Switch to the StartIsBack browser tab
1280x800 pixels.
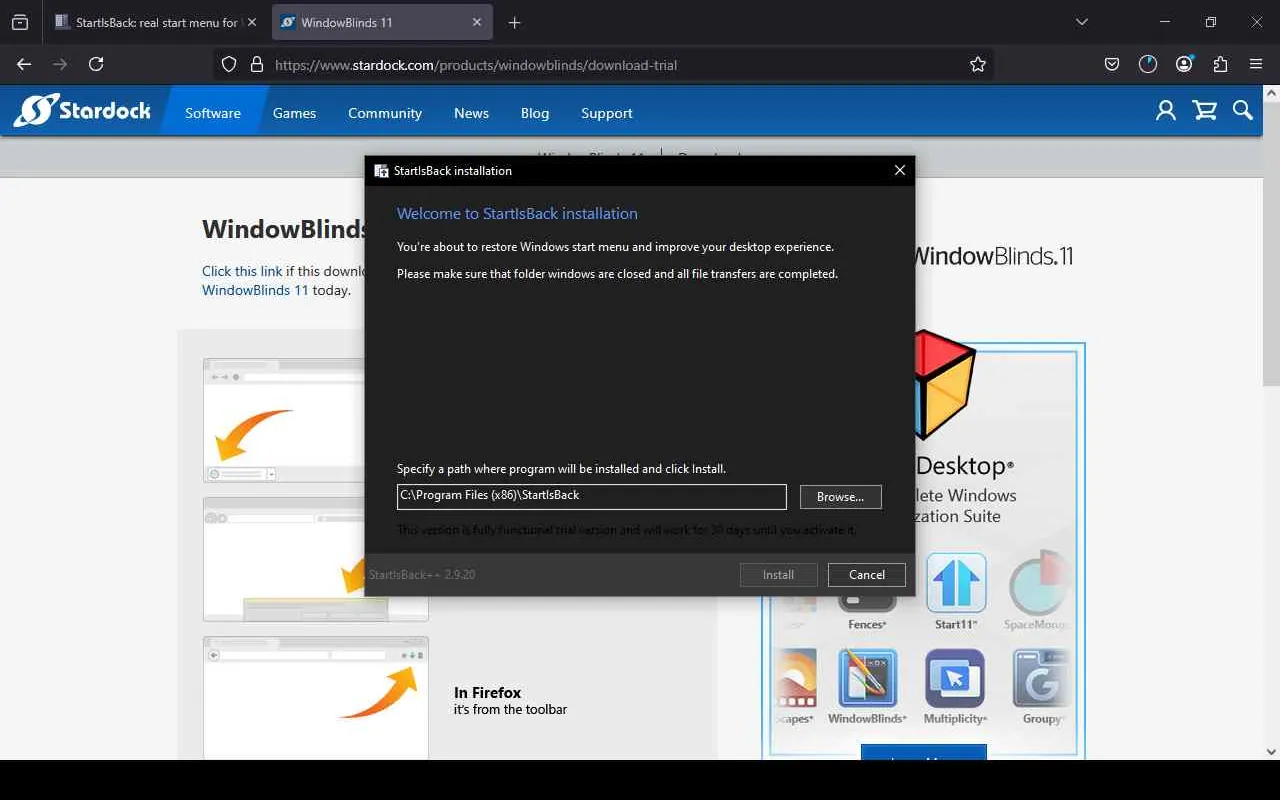tap(157, 22)
